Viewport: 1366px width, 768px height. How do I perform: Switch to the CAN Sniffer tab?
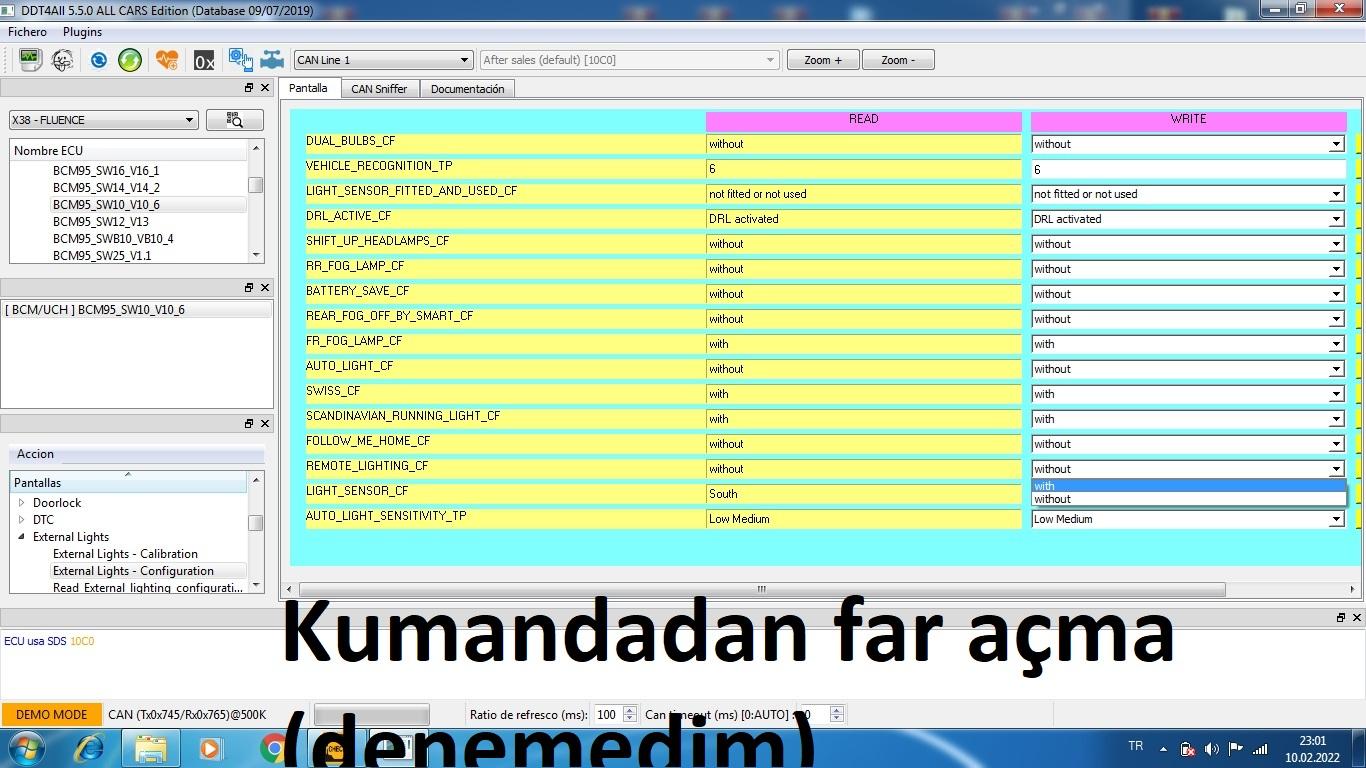pyautogui.click(x=379, y=89)
